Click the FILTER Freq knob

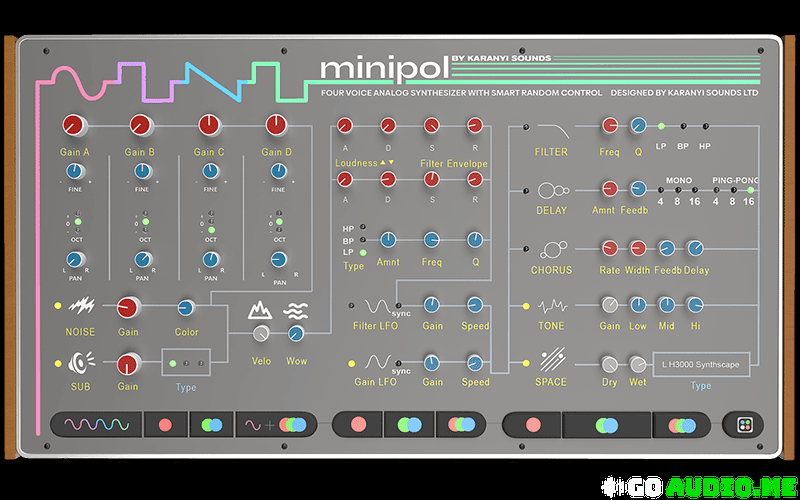610,125
